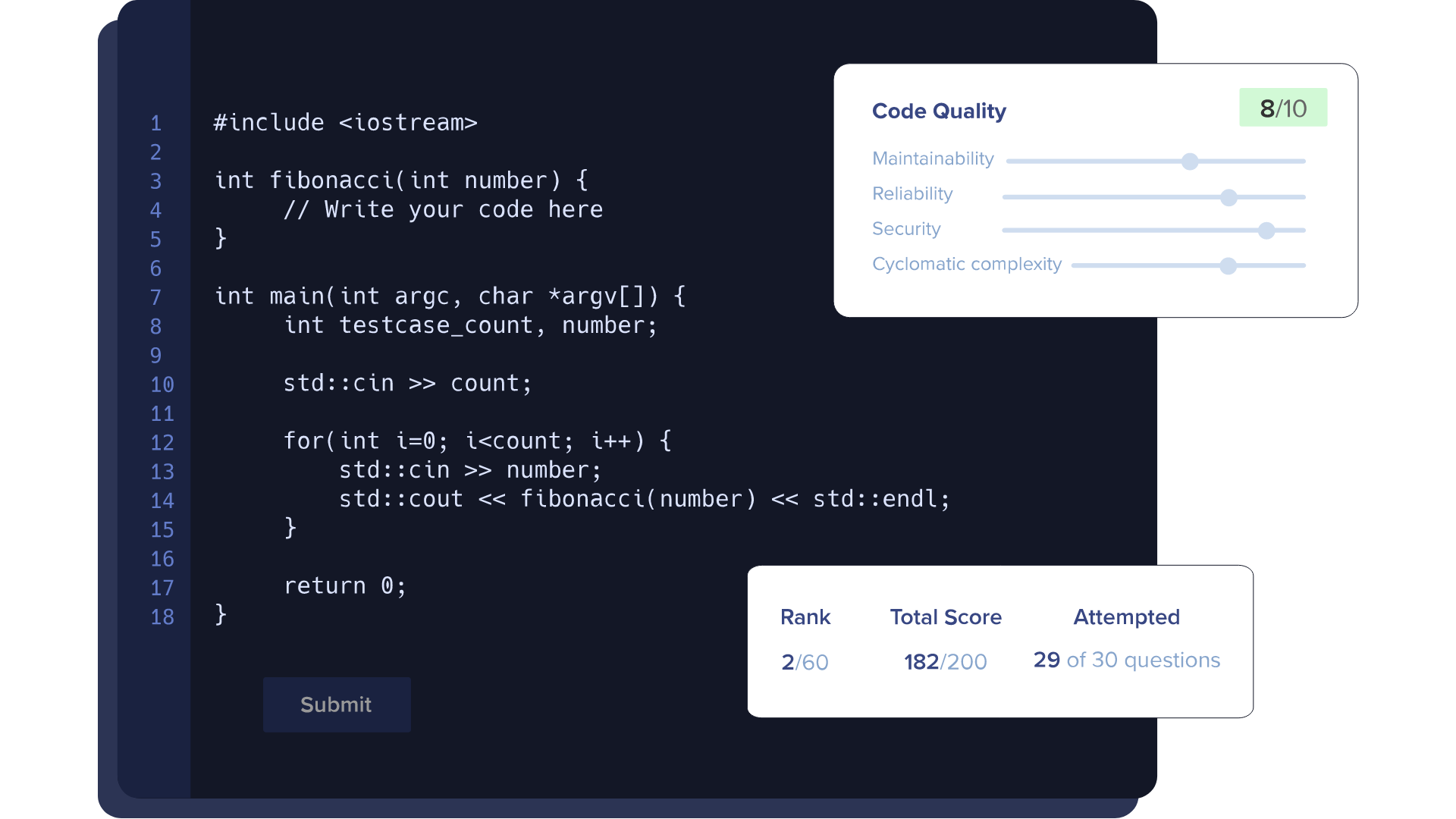Click line number 6 in gutter
Viewport: 1456px width, 819px height.
coord(156,268)
